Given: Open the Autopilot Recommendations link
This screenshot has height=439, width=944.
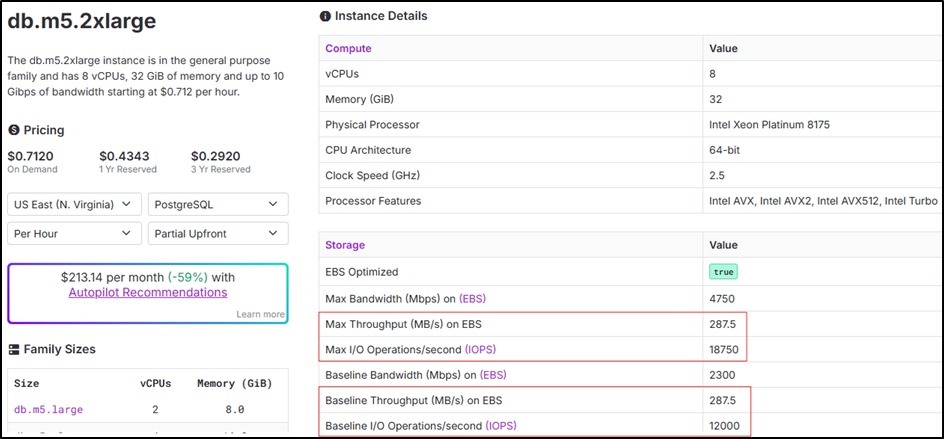Looking at the screenshot, I should pos(147,292).
